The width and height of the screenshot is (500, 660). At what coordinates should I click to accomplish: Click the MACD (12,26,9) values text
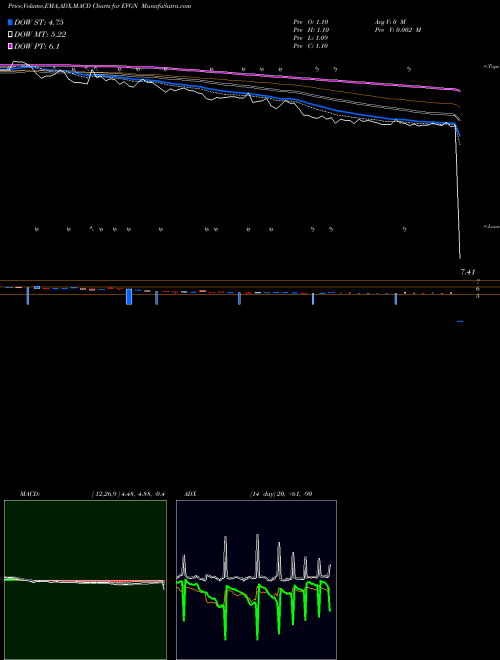[x=128, y=494]
